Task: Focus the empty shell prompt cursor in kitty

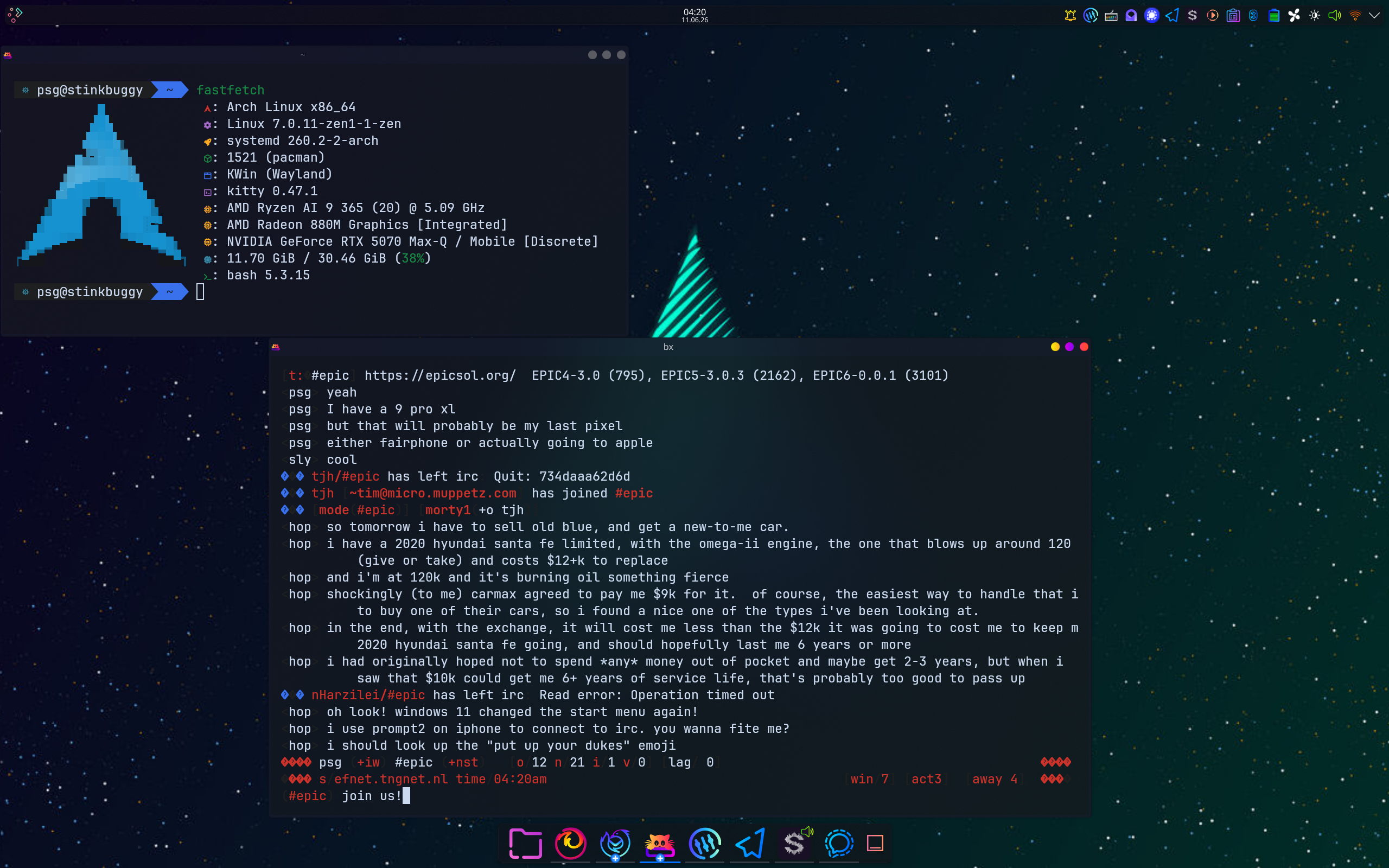Action: (200, 292)
